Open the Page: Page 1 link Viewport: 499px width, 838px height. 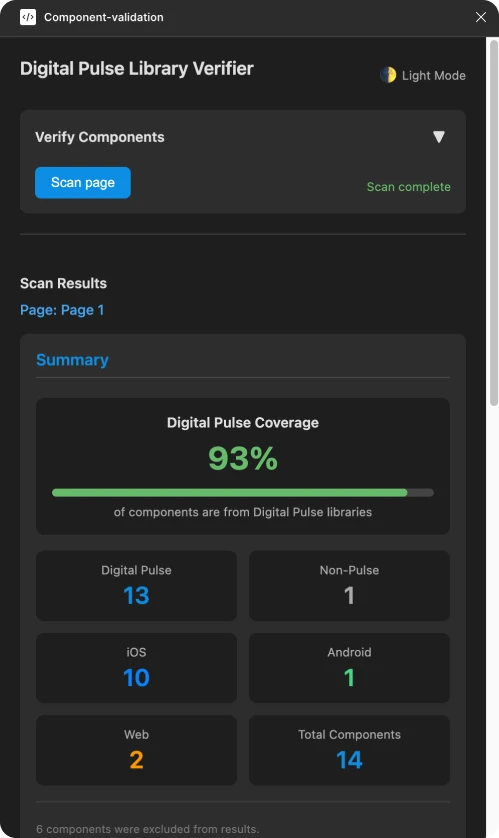[x=62, y=310]
